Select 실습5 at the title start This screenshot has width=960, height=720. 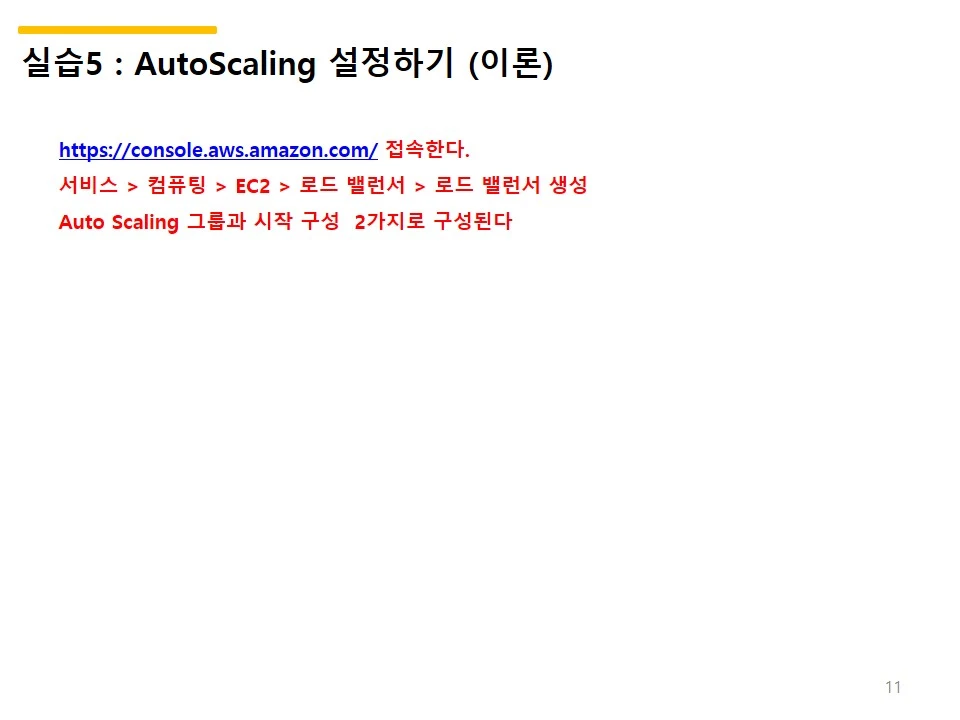62,62
